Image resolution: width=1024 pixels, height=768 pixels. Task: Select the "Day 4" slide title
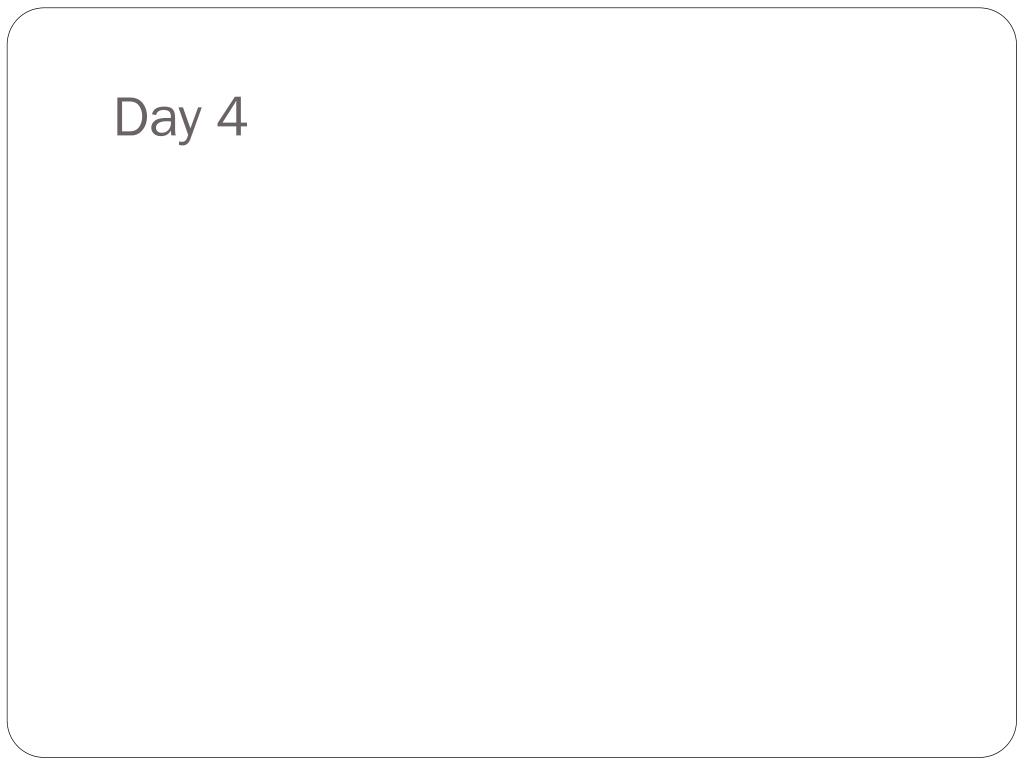click(181, 118)
